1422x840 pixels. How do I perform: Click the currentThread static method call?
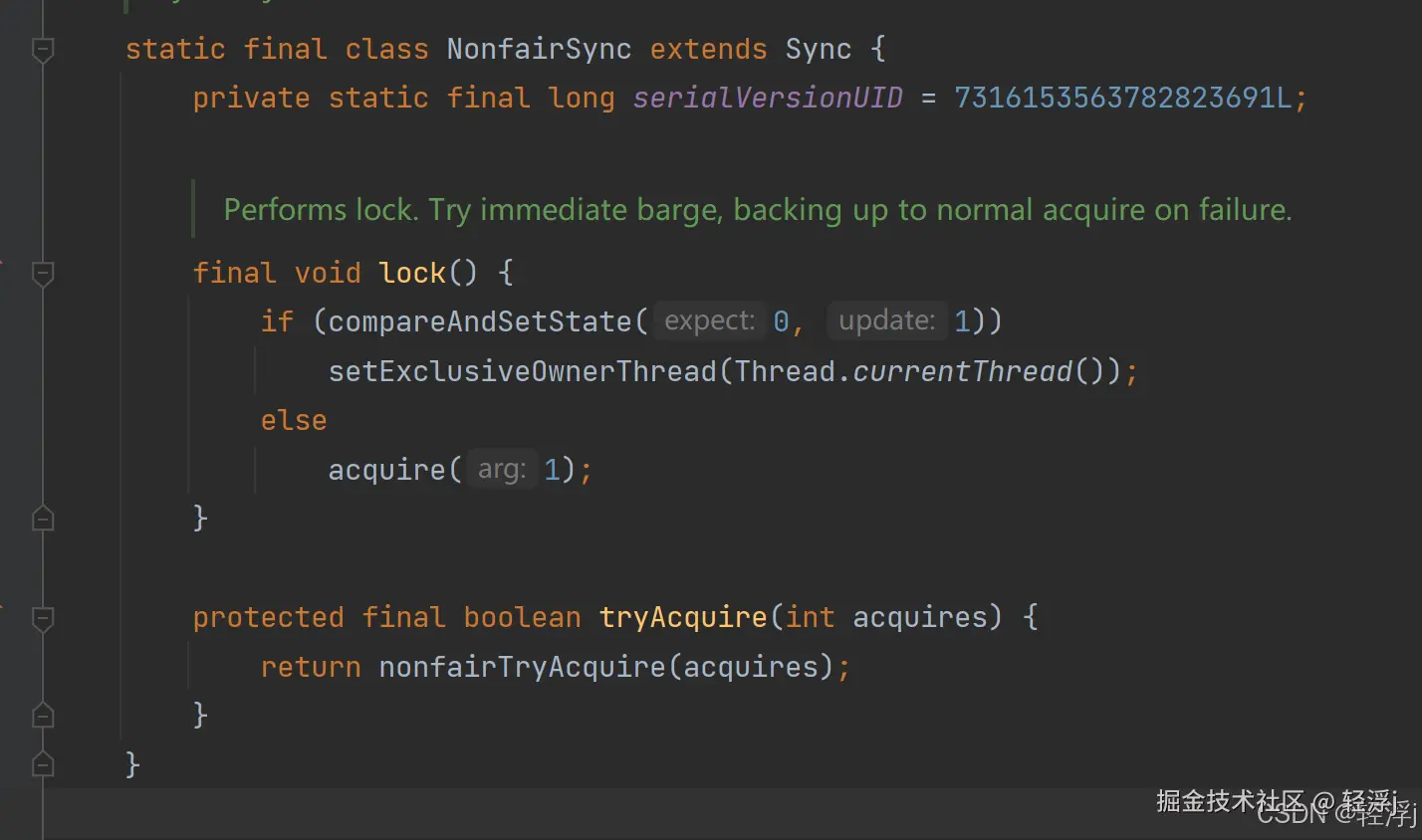coord(963,371)
